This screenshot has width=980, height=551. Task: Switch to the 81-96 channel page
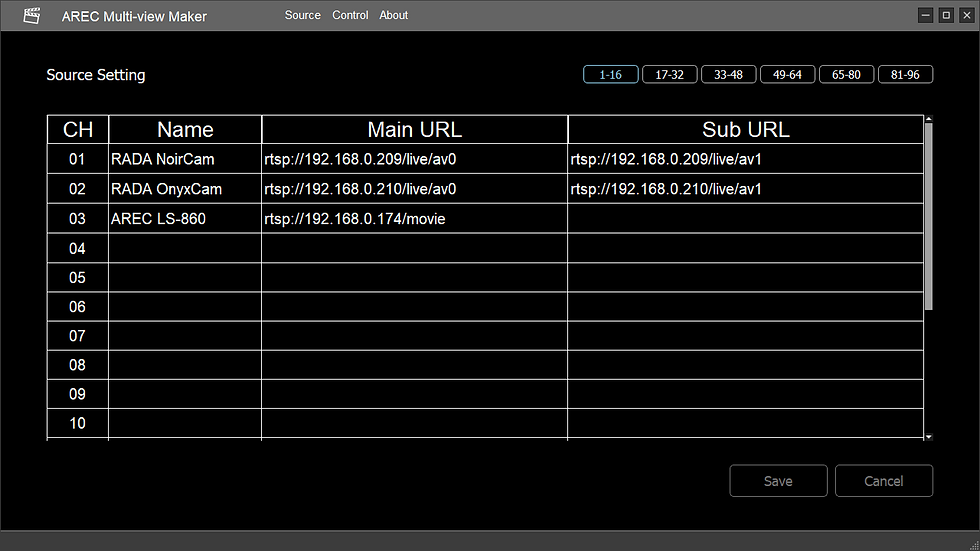[906, 74]
